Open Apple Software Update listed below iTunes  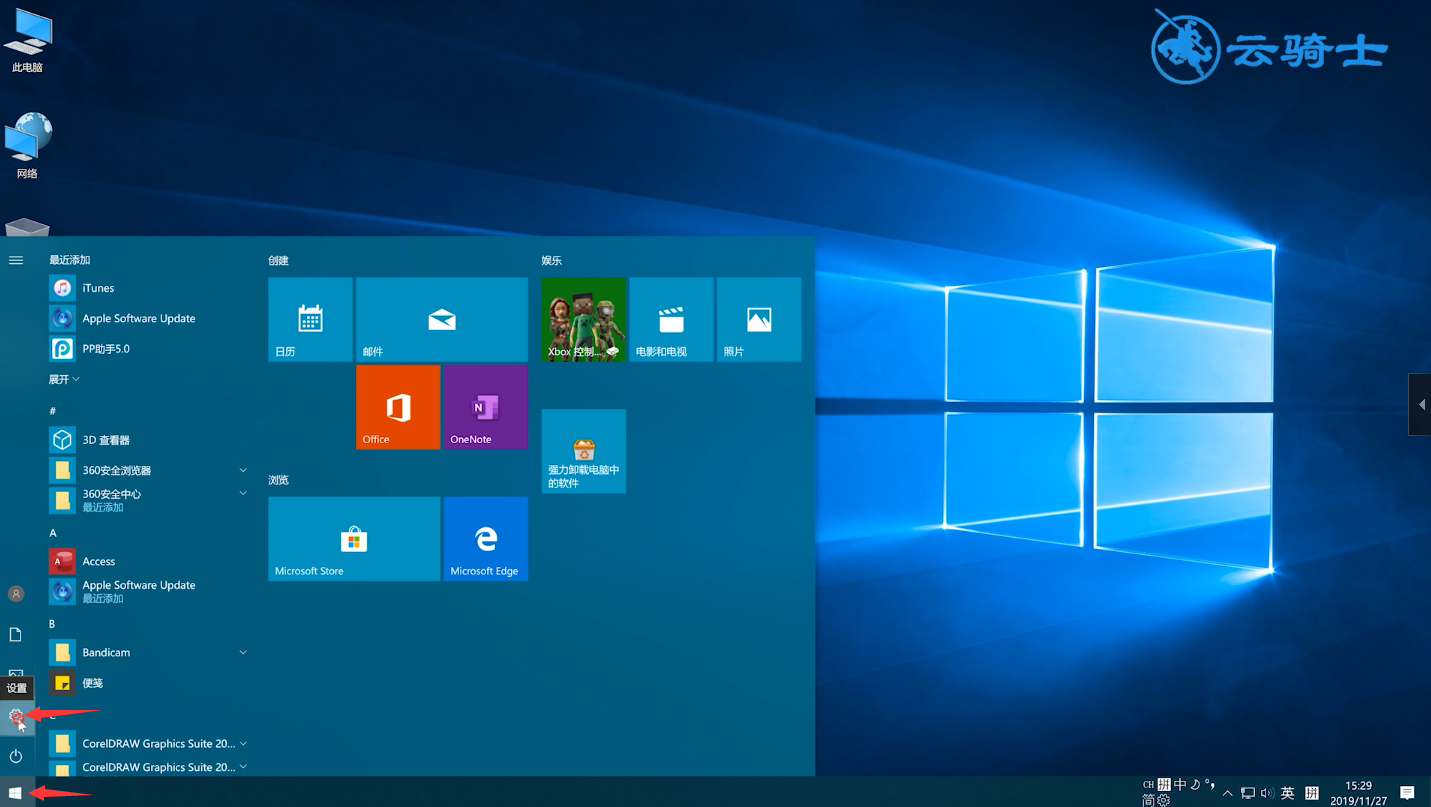(x=148, y=318)
